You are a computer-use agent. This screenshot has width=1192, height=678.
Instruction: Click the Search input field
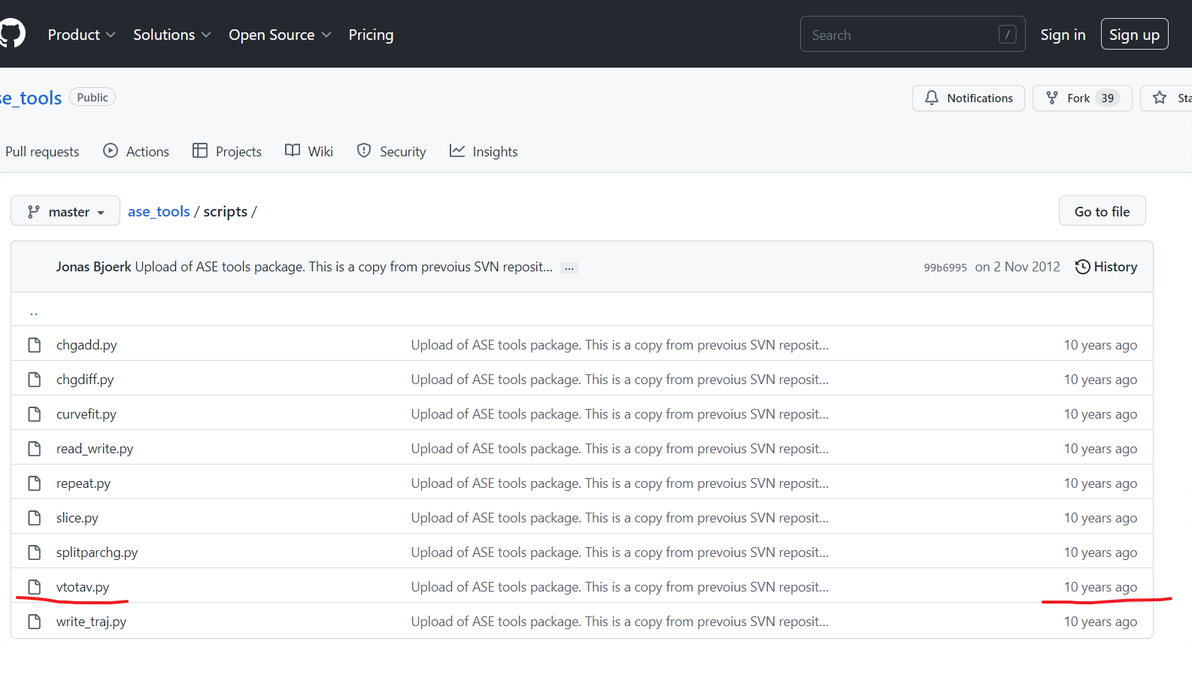click(x=900, y=35)
